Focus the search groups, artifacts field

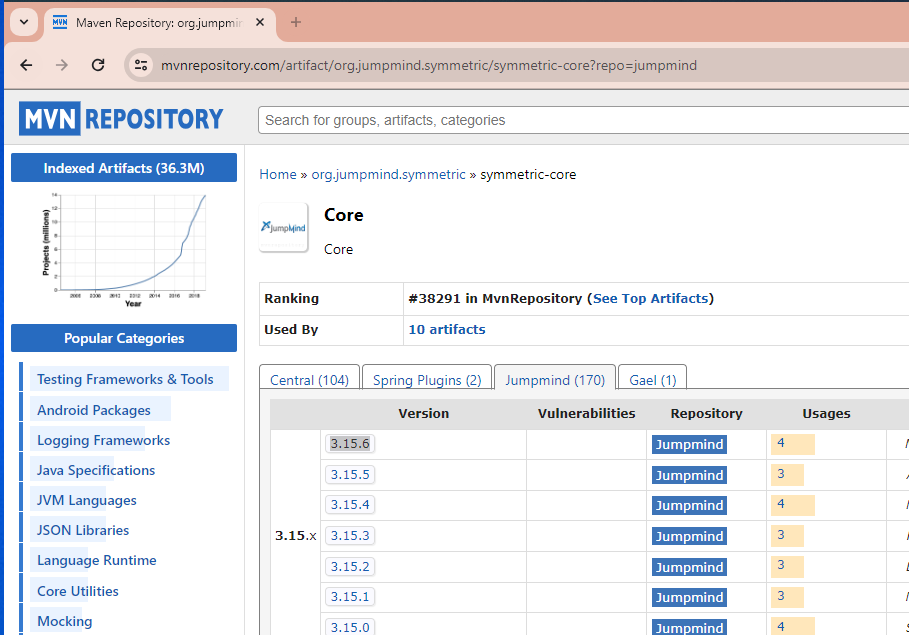click(x=583, y=120)
